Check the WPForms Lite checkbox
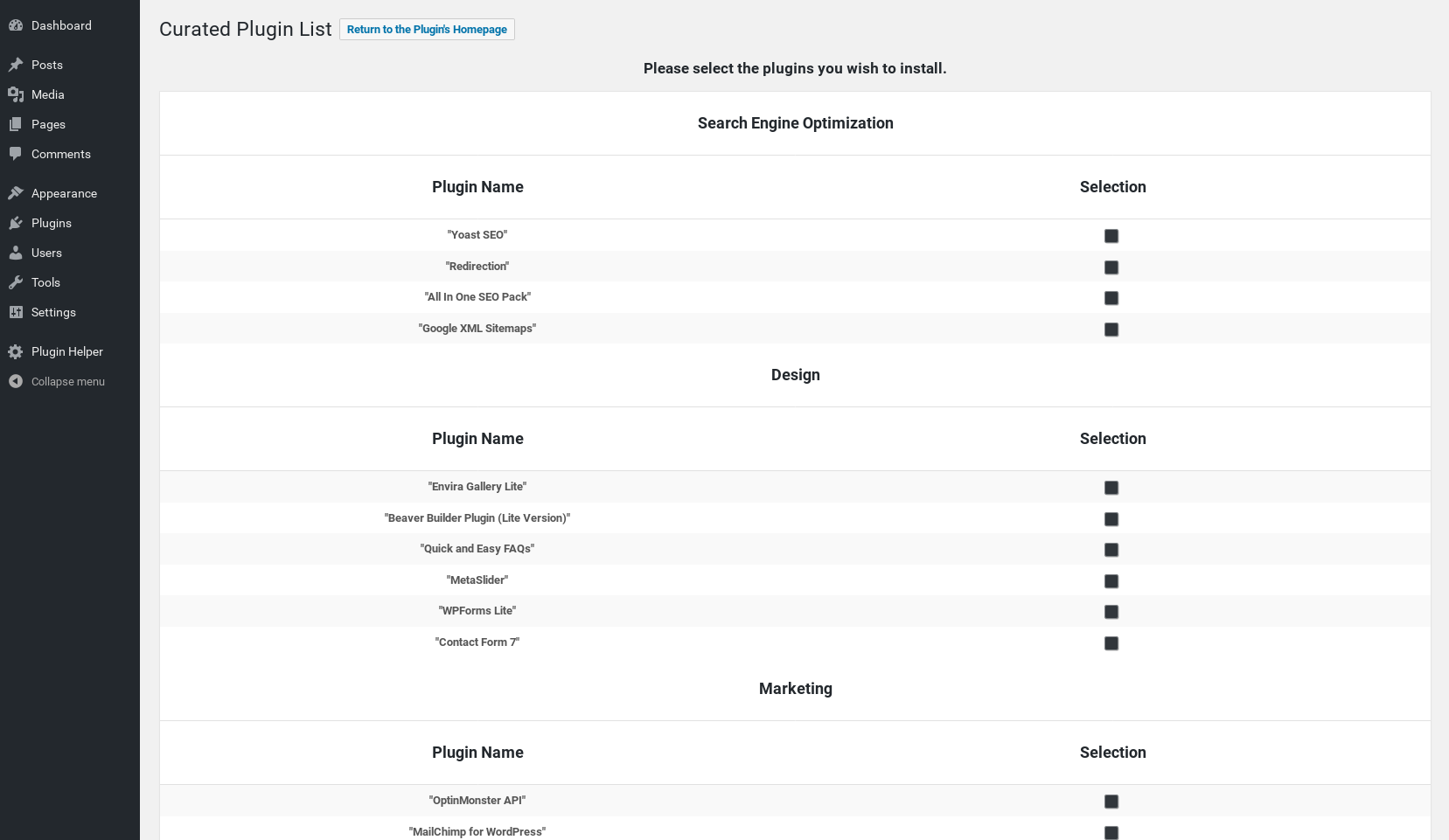Image resolution: width=1449 pixels, height=840 pixels. pos(1111,612)
